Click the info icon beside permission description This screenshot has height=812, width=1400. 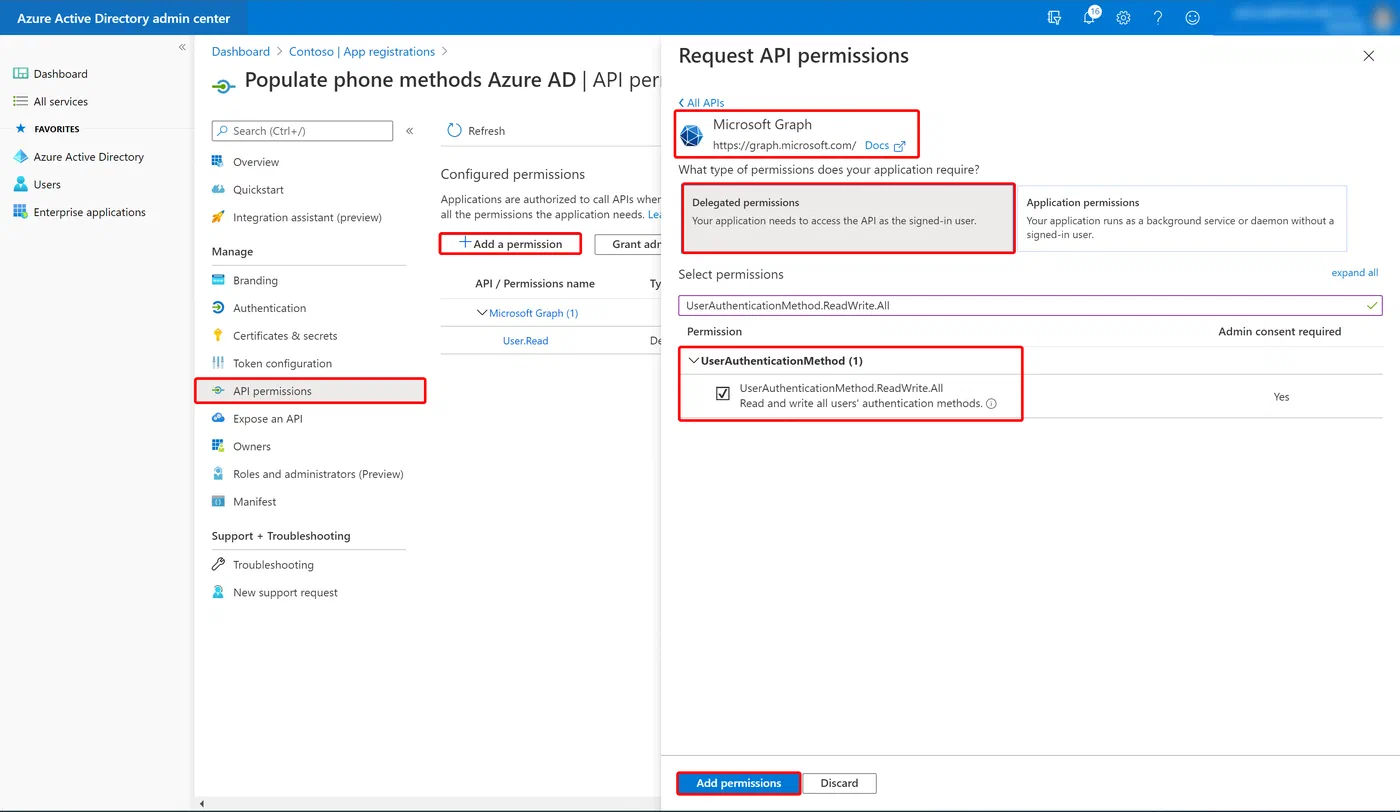(991, 404)
